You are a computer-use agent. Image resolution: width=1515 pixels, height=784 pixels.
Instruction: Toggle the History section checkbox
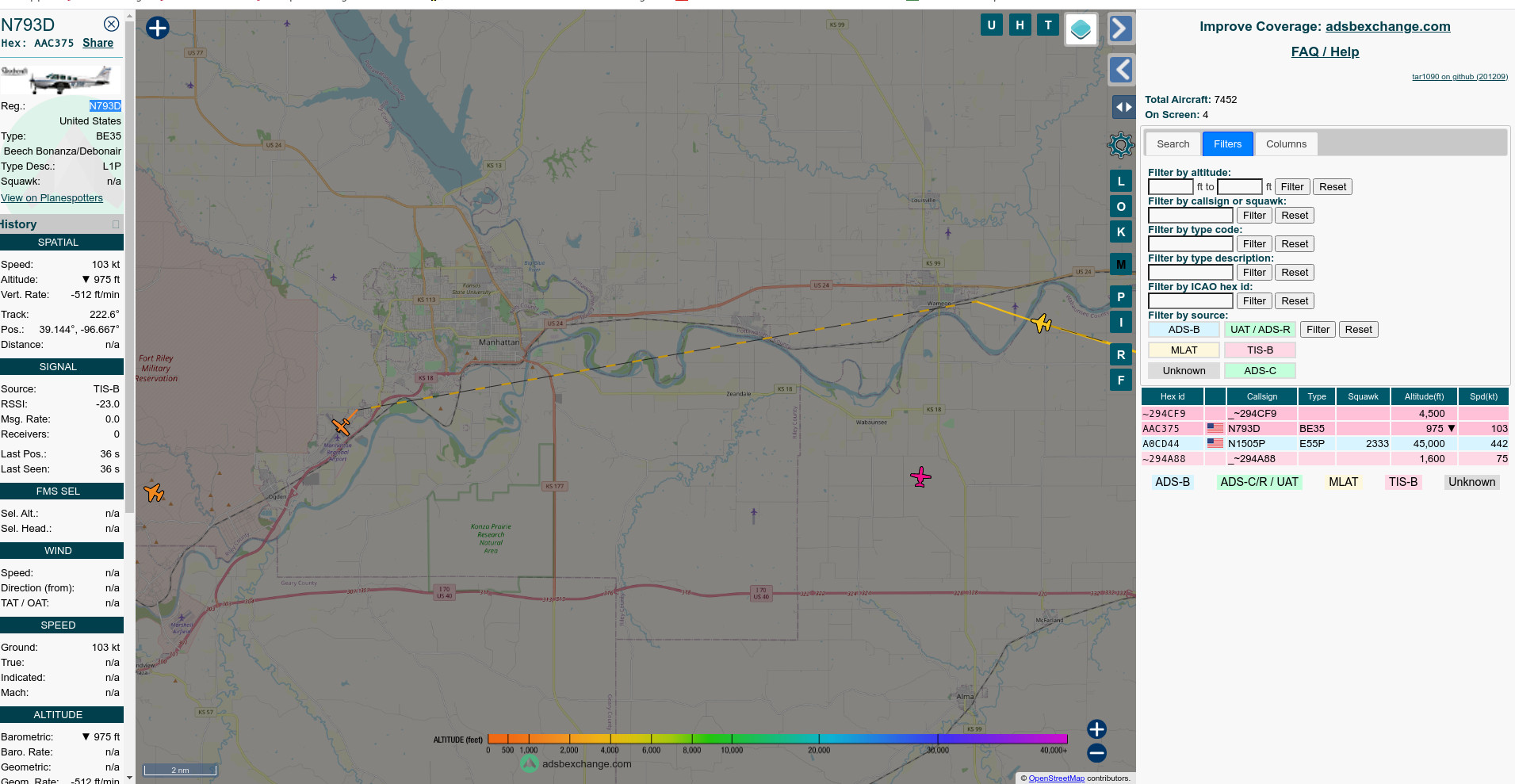coord(116,224)
